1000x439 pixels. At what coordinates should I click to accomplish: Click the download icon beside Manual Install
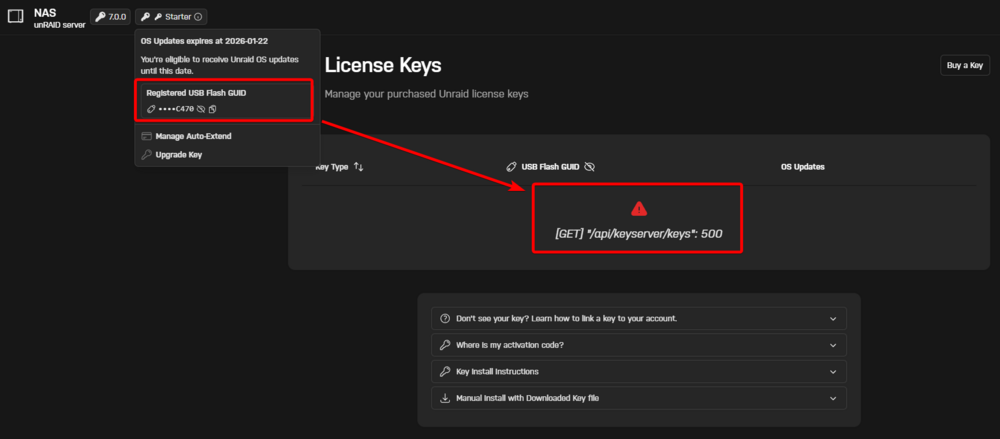pyautogui.click(x=445, y=398)
